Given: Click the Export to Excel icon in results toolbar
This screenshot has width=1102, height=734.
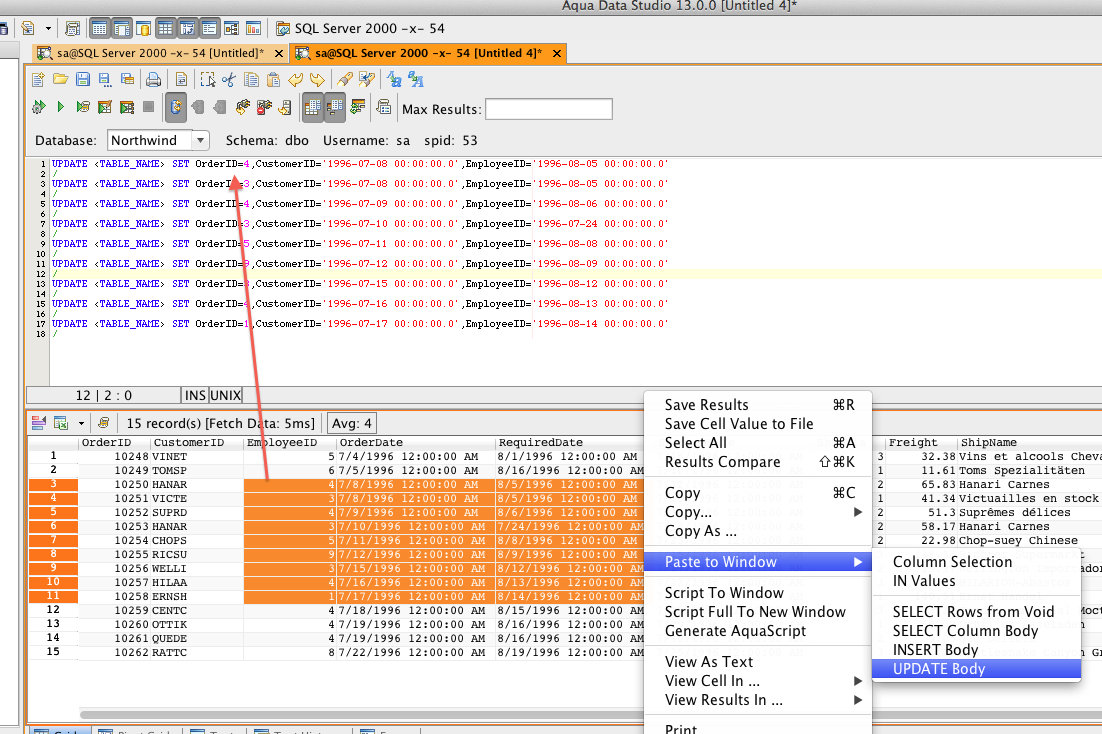Looking at the screenshot, I should 61,423.
